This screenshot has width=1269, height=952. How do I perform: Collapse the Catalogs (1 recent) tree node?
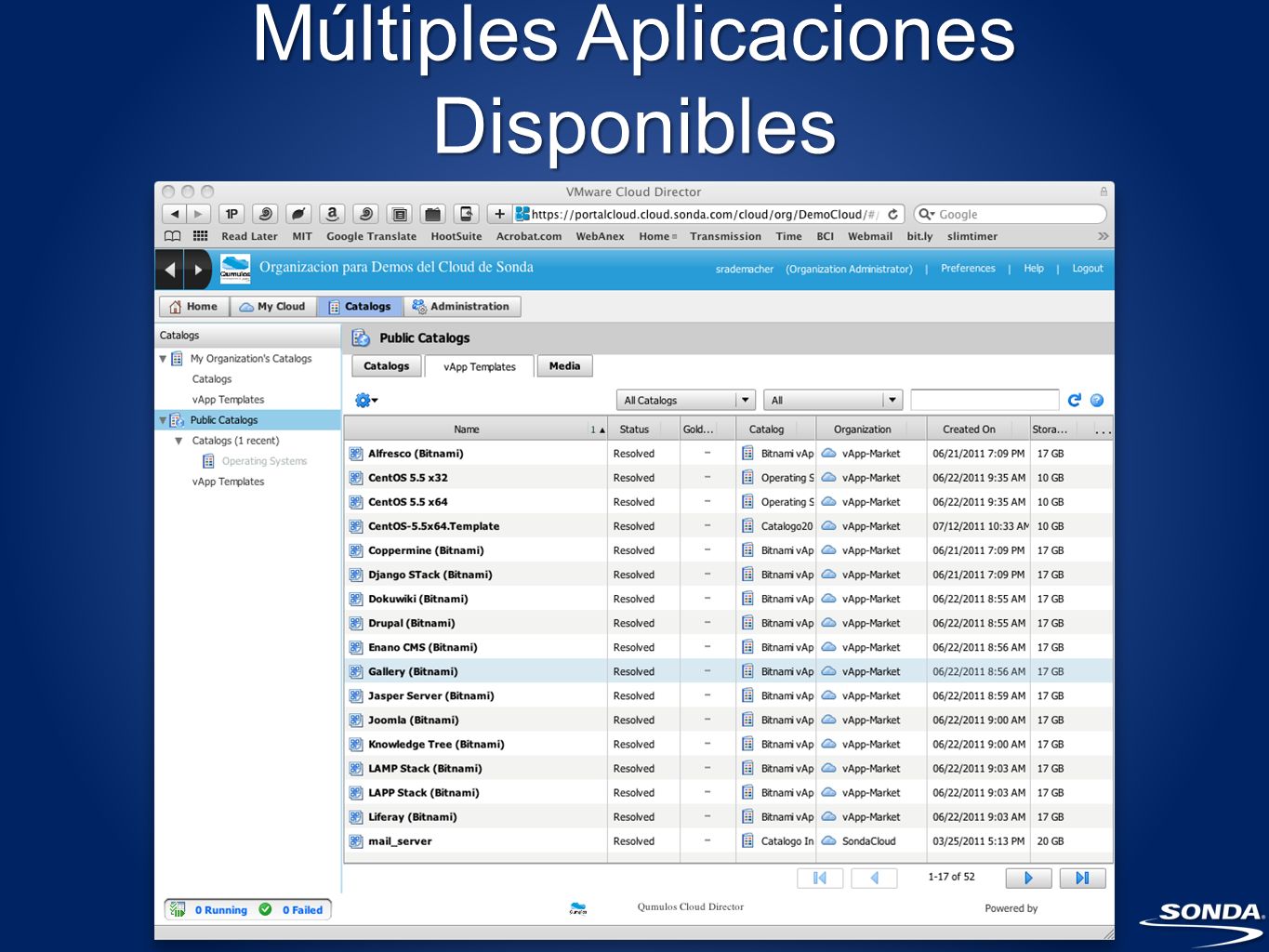(178, 441)
